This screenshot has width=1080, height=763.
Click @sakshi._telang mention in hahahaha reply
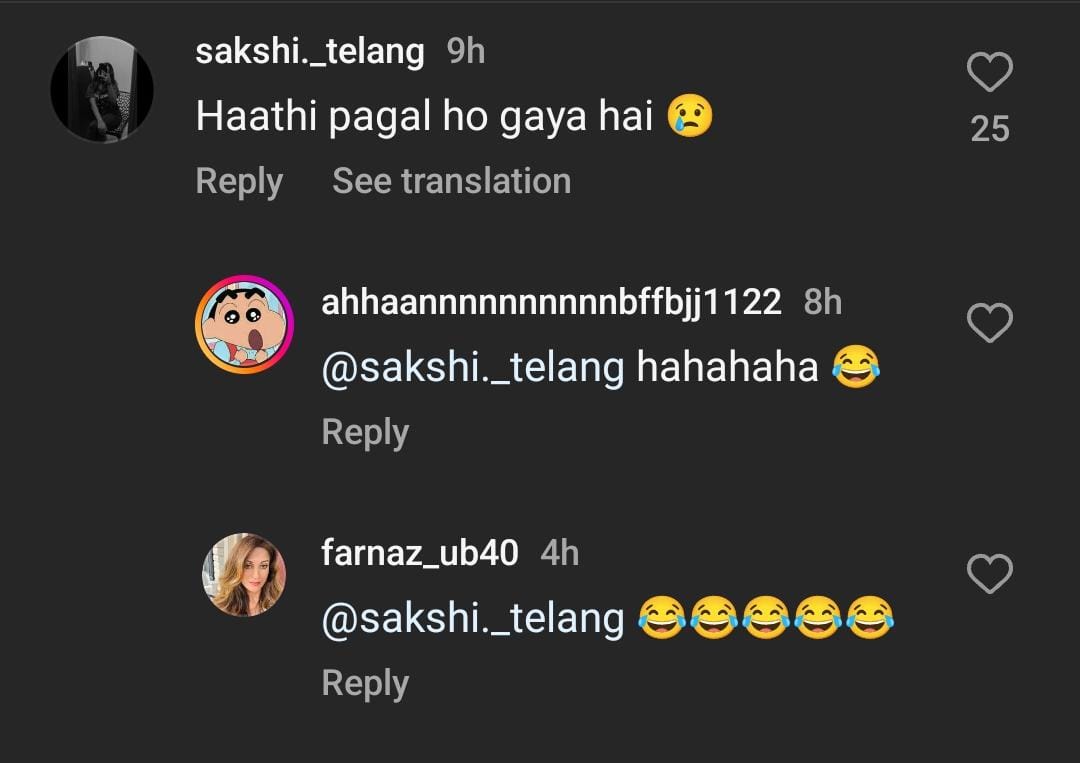click(473, 368)
